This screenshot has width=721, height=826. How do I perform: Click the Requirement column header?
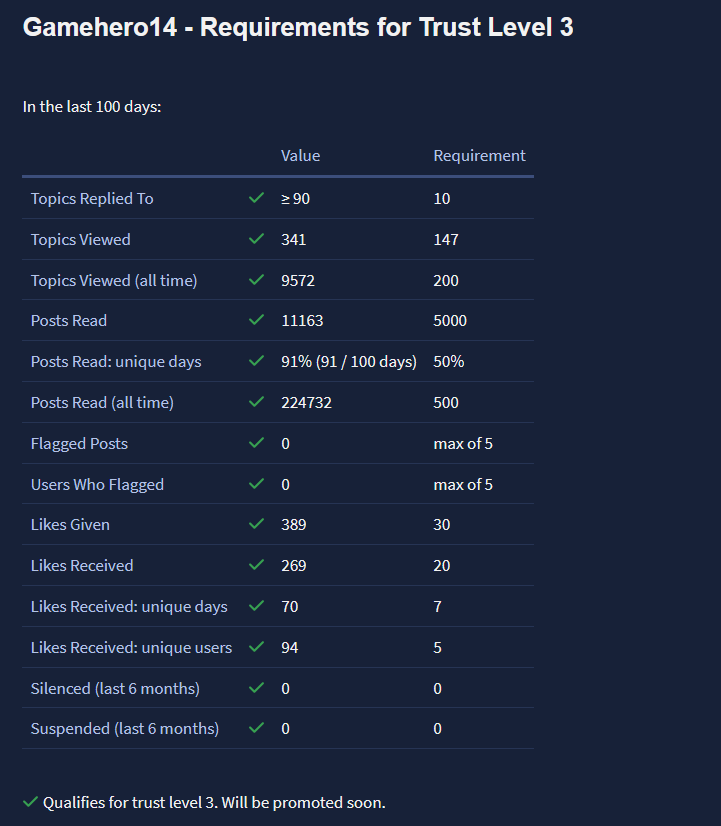pyautogui.click(x=479, y=155)
